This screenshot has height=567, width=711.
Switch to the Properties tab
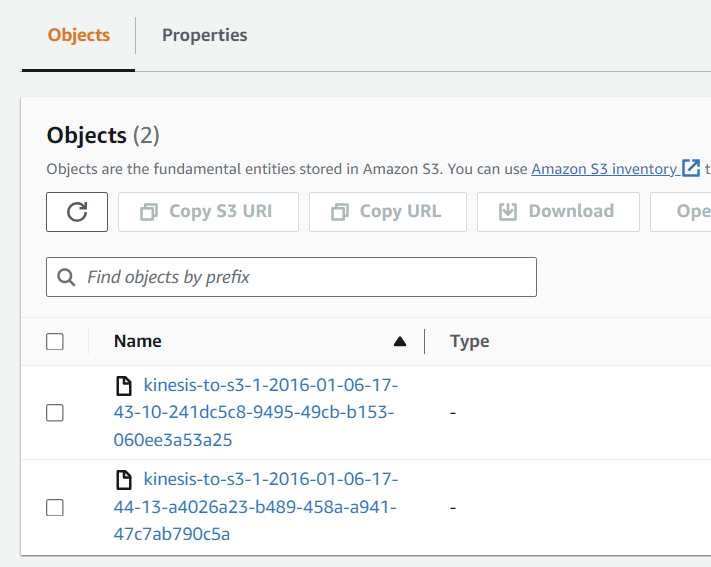[x=204, y=35]
